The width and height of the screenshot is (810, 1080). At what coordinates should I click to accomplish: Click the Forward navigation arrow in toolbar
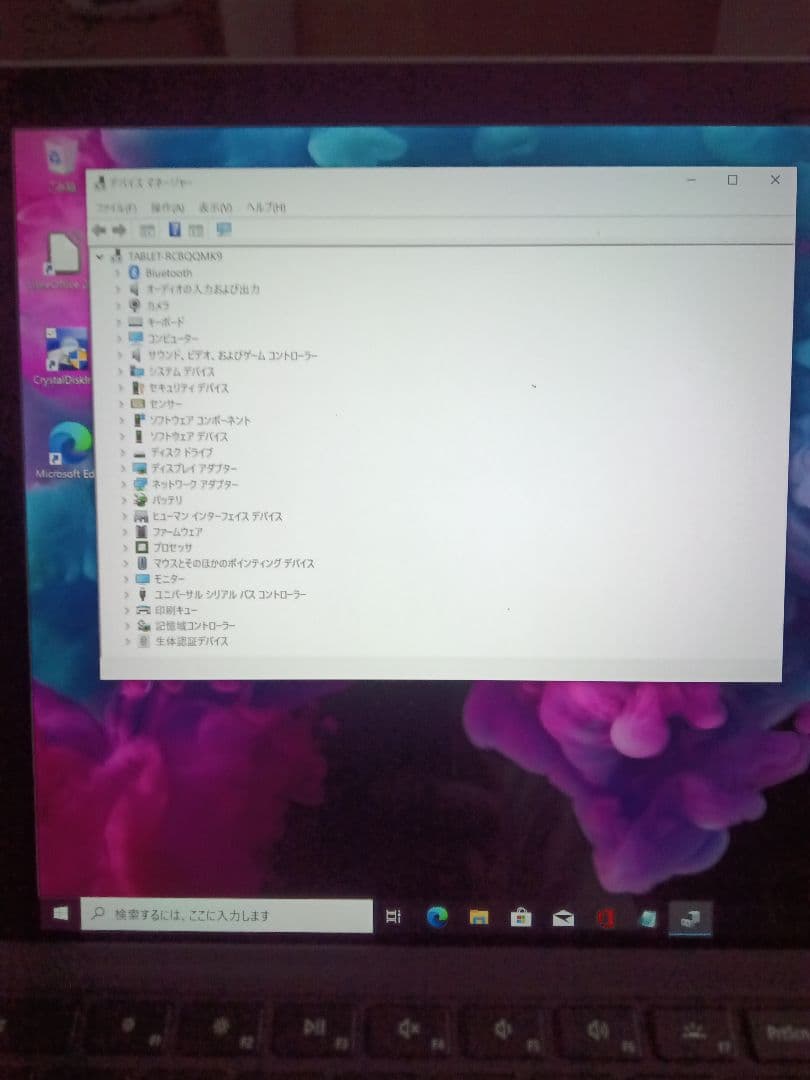(x=118, y=230)
